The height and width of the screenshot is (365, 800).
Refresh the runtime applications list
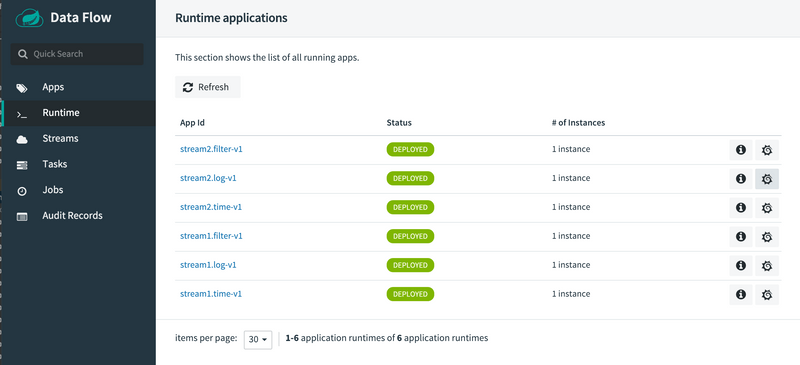[208, 87]
